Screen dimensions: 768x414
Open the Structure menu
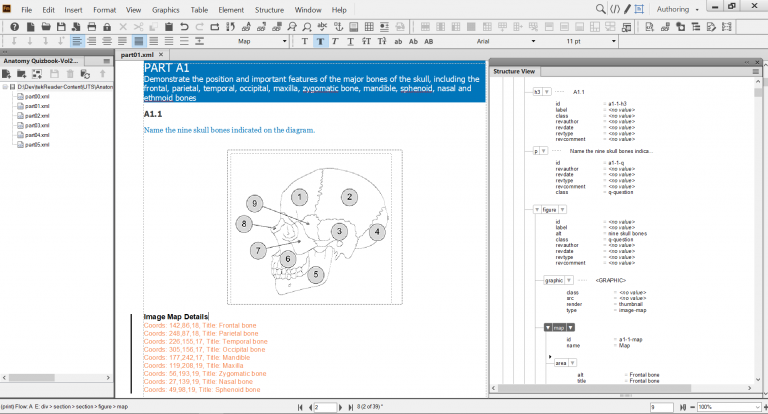click(x=269, y=10)
